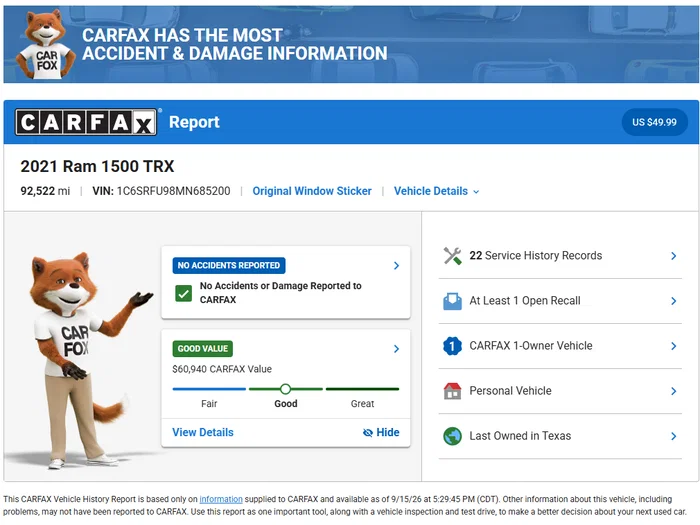The width and height of the screenshot is (700, 525).
Task: Expand the Vehicle Details dropdown
Action: pos(436,191)
